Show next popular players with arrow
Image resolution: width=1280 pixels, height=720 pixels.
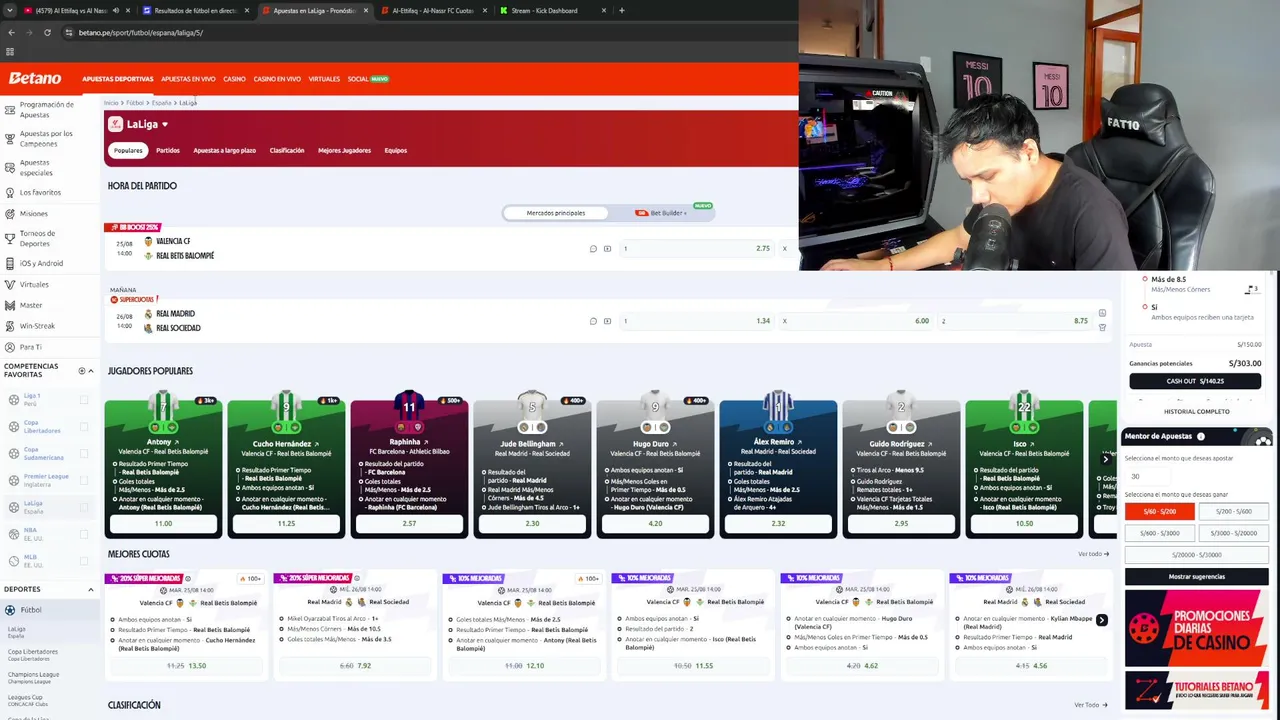(x=1106, y=459)
